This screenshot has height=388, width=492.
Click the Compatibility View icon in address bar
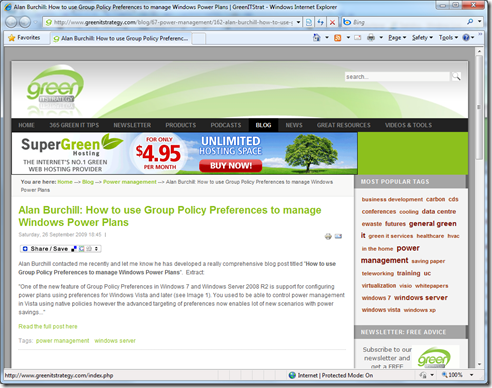(309, 22)
